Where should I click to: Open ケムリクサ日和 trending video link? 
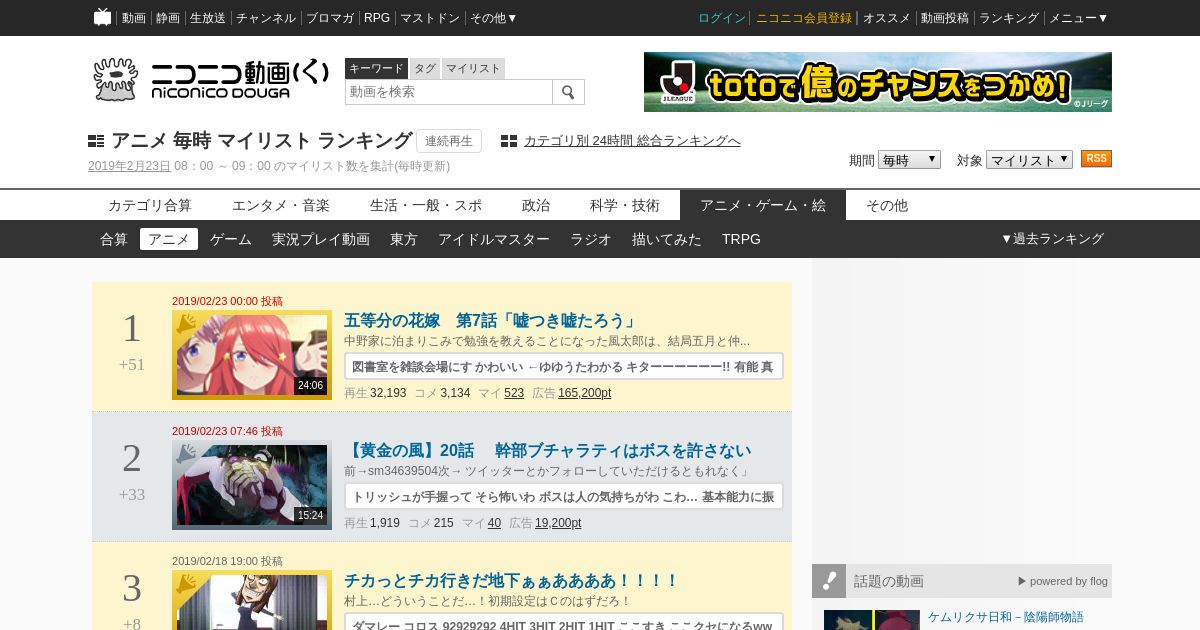click(x=1005, y=617)
